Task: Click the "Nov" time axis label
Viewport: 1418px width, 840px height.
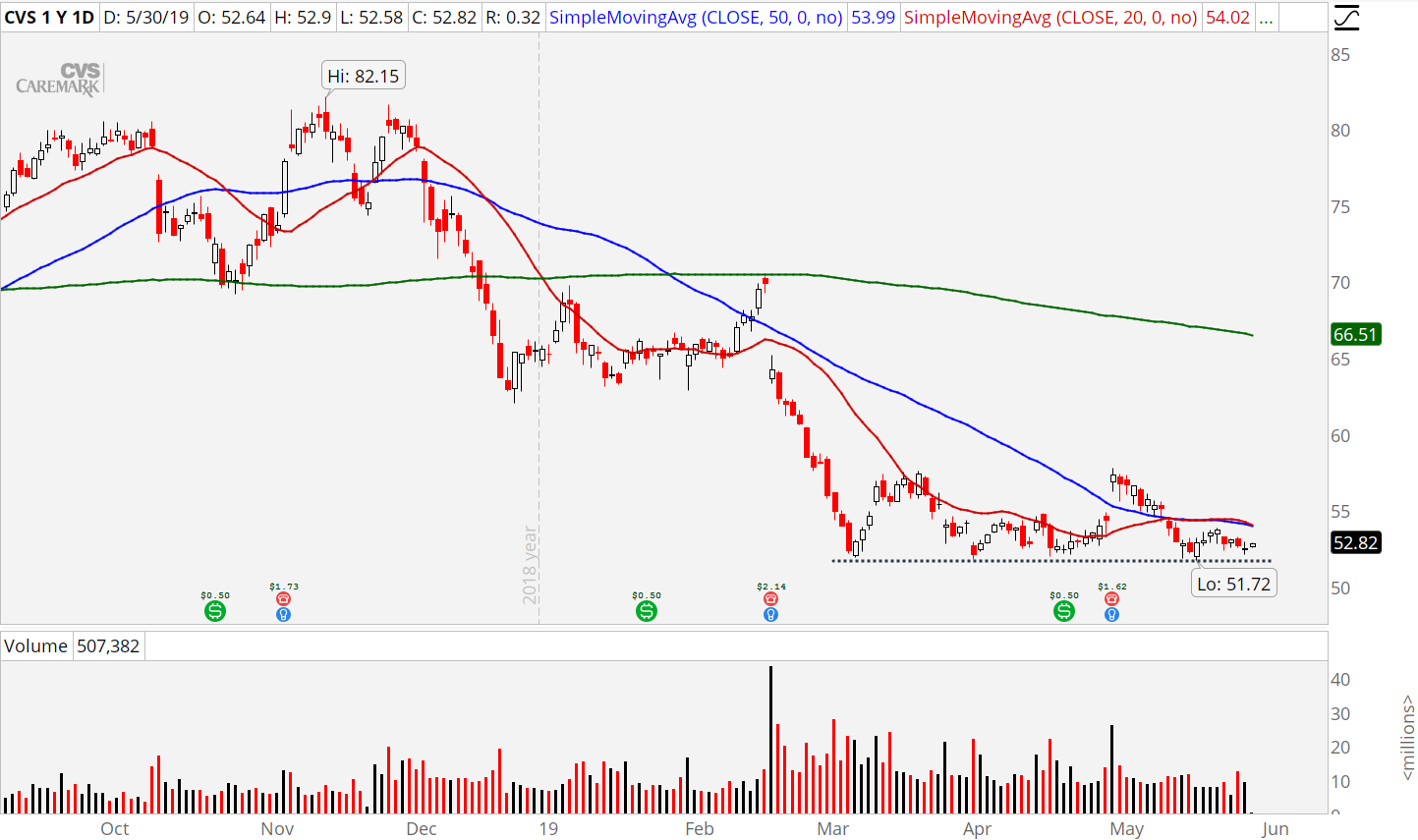Action: point(277,829)
